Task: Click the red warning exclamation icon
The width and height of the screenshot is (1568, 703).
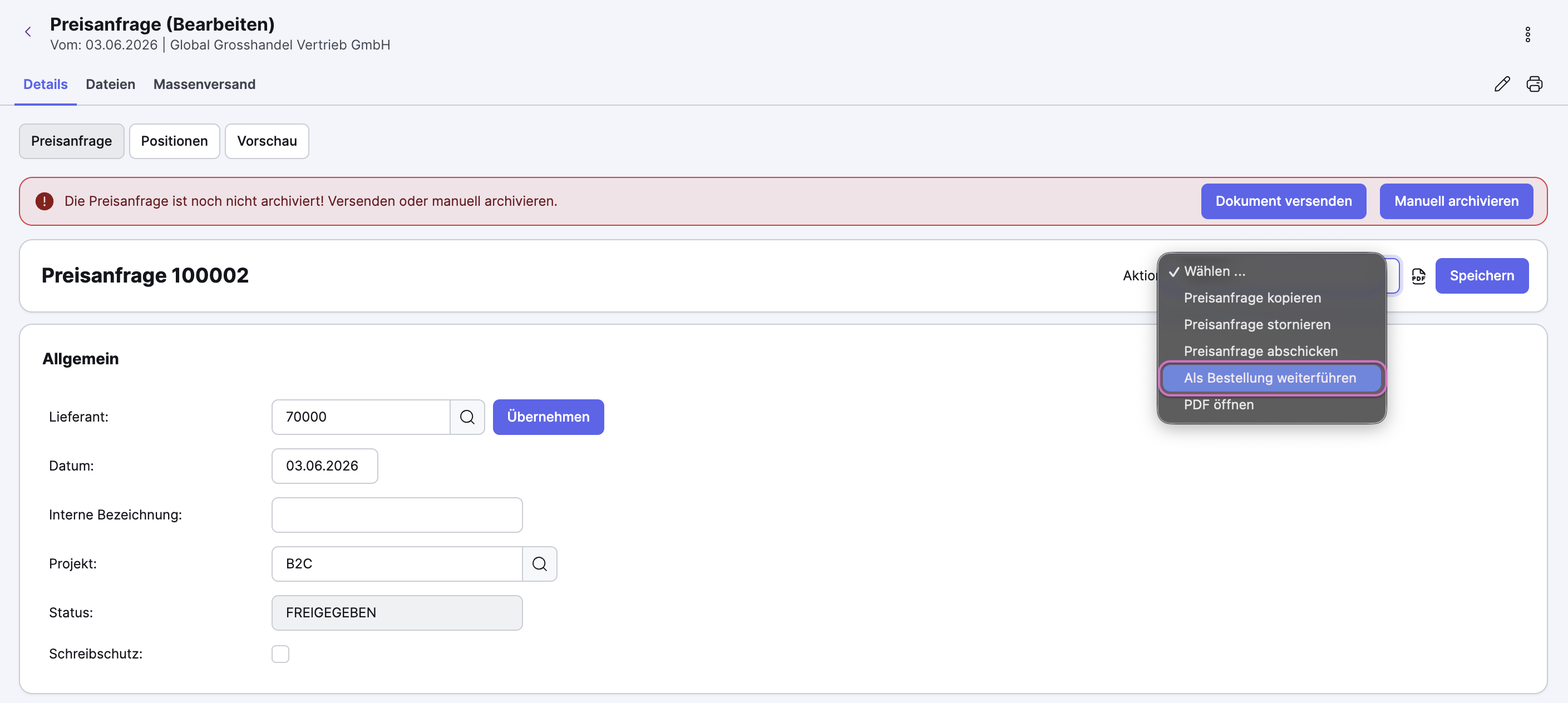Action: tap(45, 201)
